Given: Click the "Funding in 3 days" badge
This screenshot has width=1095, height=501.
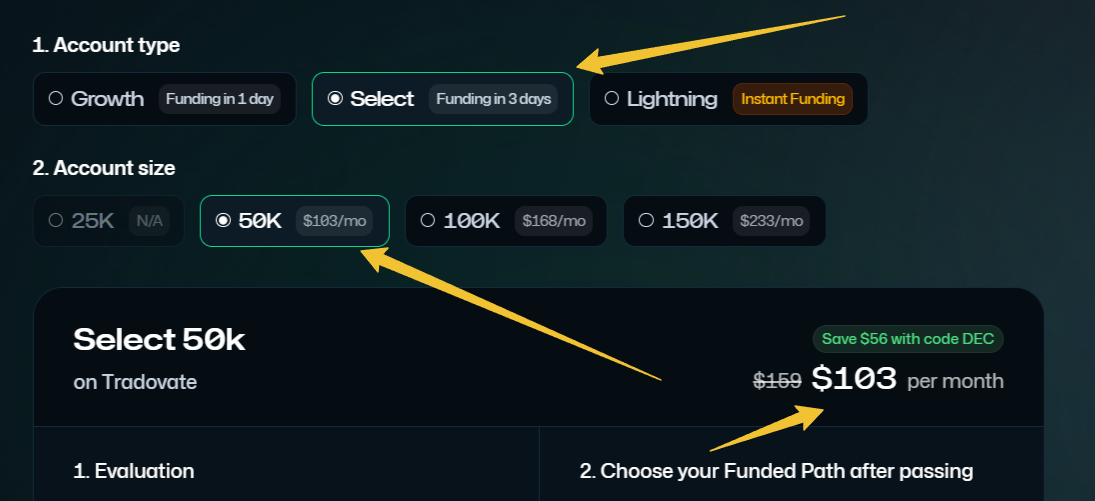Looking at the screenshot, I should tap(493, 99).
